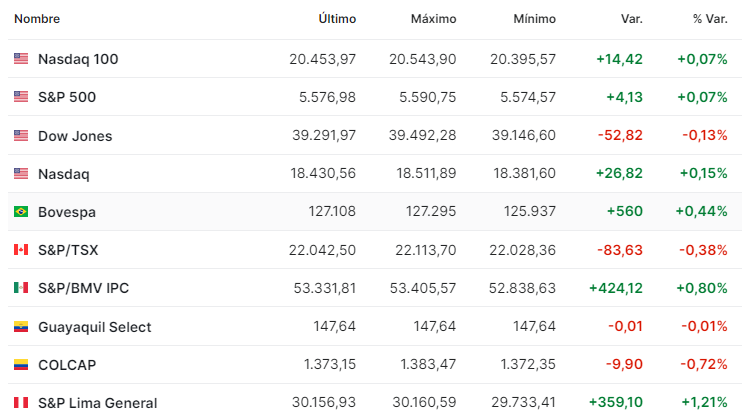Sort table by Último column header
Viewport: 742px width, 418px height.
pos(337,19)
